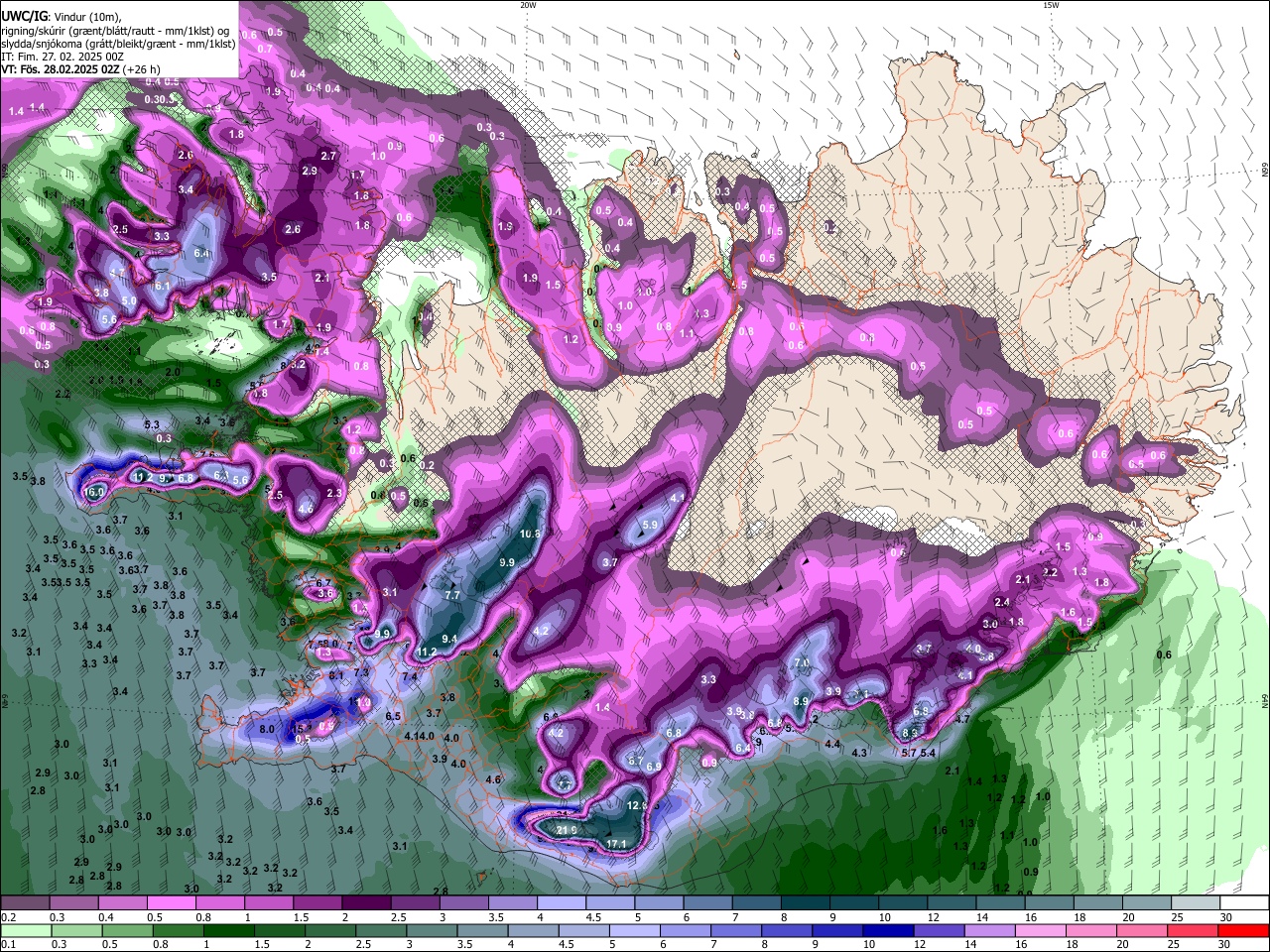Click the 5.0 value in the northwest
This screenshot has height=952, width=1270.
pyautogui.click(x=129, y=300)
